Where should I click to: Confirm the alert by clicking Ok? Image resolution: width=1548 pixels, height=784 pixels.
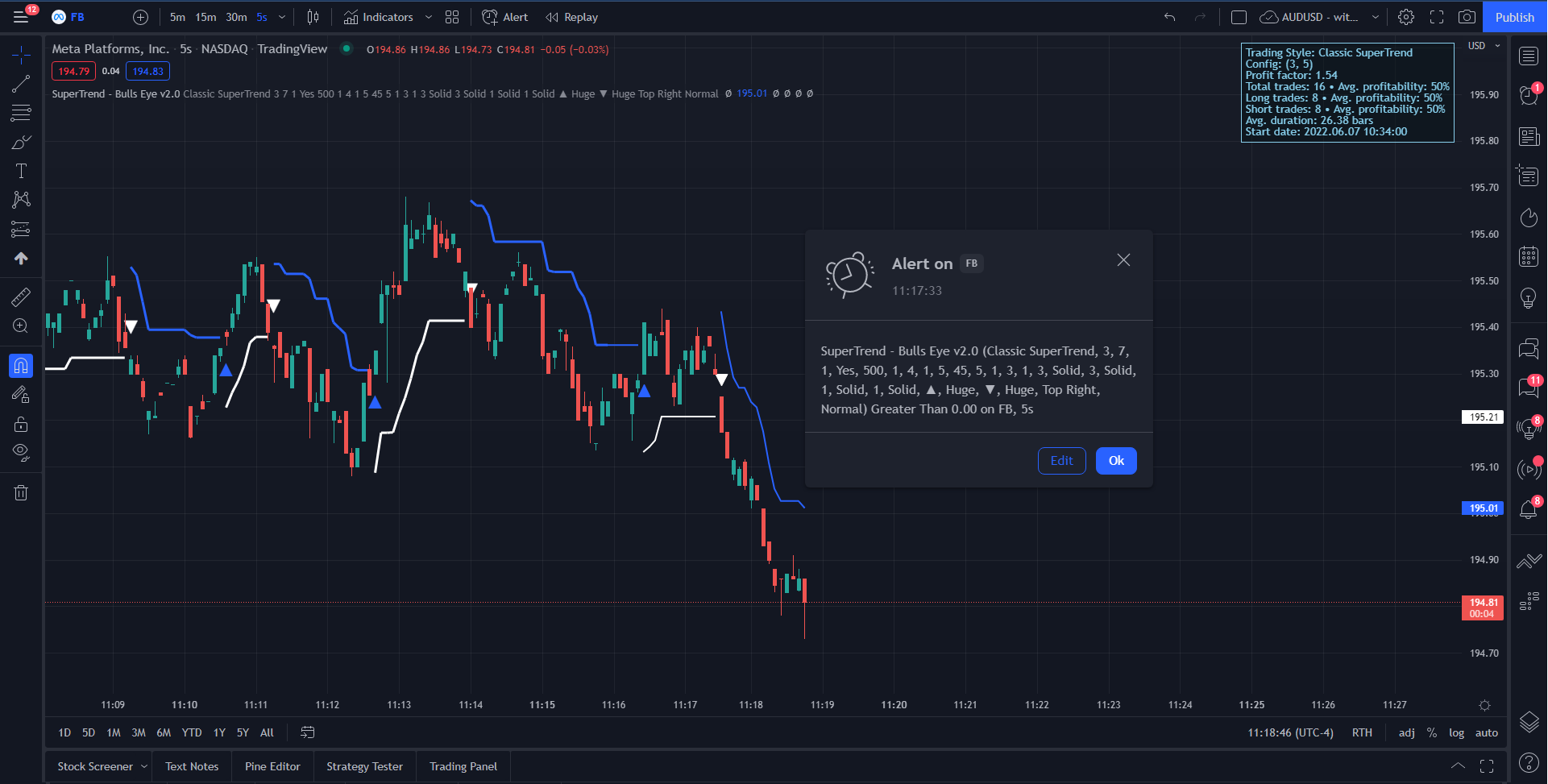1115,460
